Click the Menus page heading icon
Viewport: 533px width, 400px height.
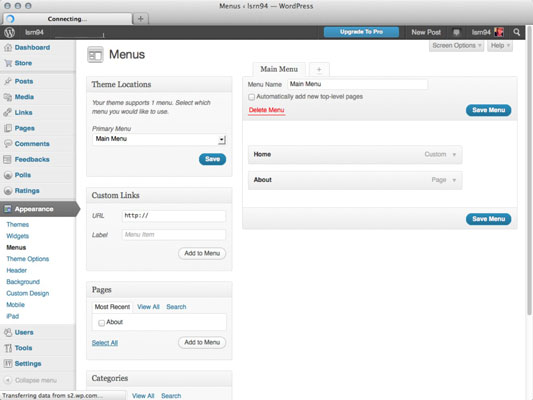point(95,55)
